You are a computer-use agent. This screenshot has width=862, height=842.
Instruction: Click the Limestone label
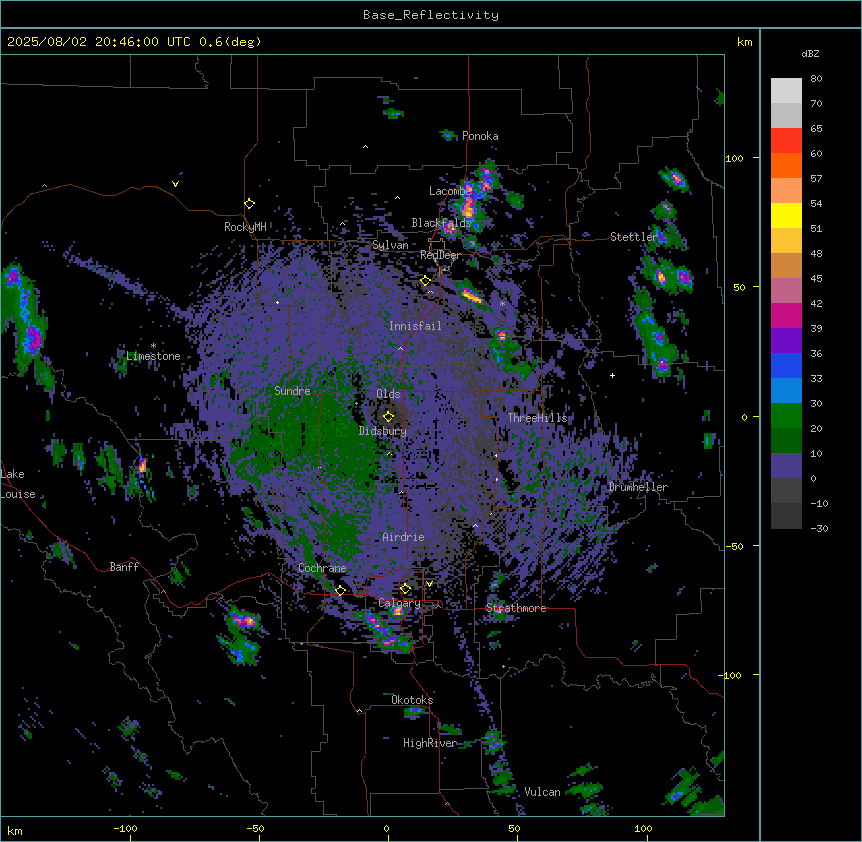(x=153, y=356)
